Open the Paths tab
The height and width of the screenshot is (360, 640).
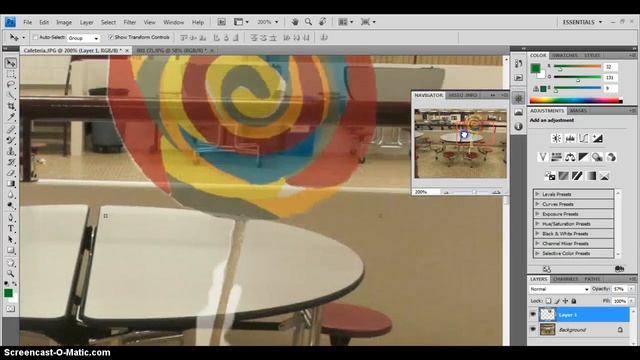click(592, 279)
